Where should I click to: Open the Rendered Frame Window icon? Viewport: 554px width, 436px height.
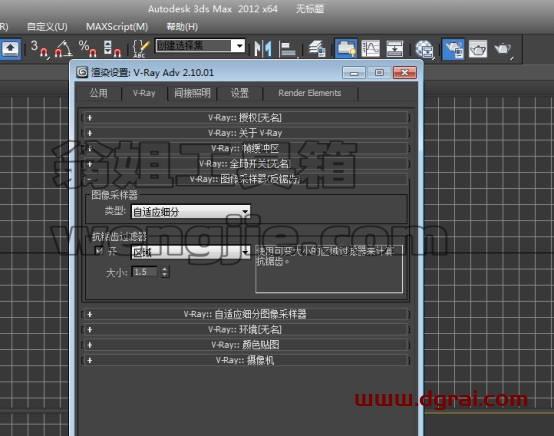point(478,48)
